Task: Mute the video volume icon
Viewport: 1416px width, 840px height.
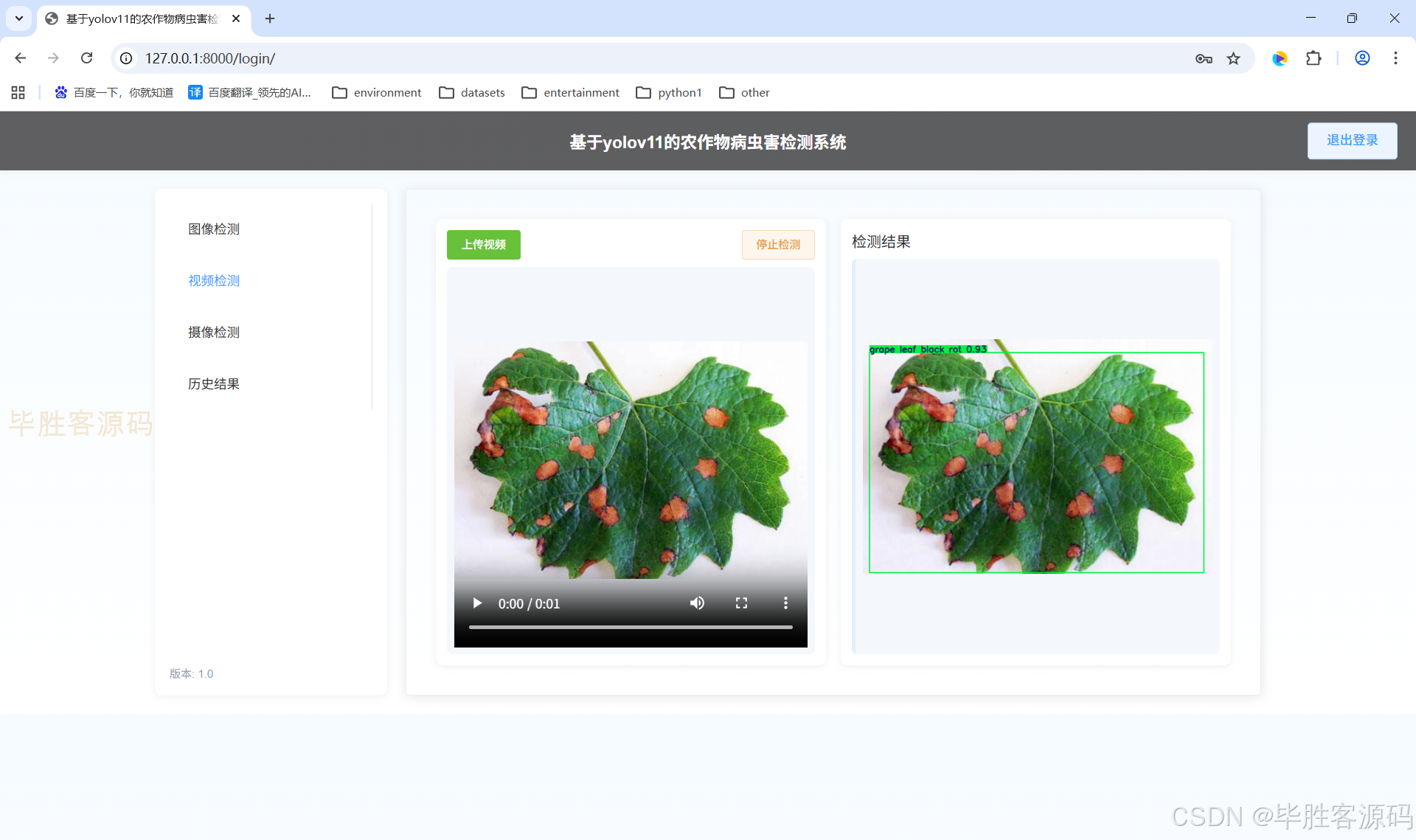Action: click(697, 603)
